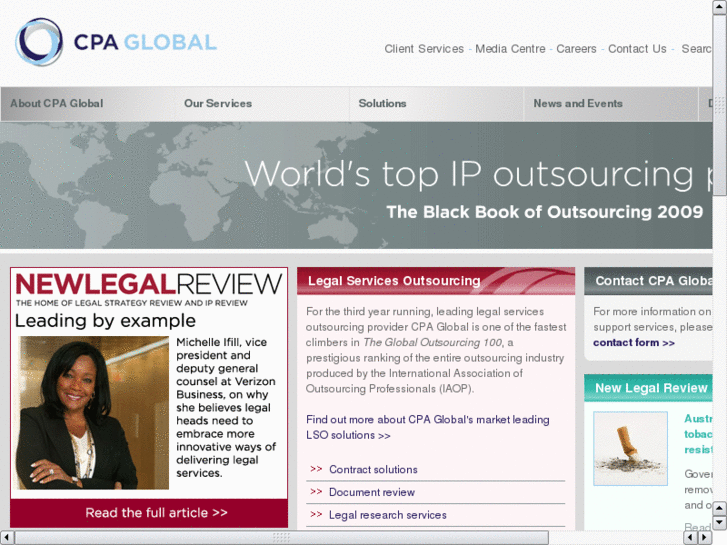
Task: Click the New Legal Review sidebar header
Action: tap(648, 388)
